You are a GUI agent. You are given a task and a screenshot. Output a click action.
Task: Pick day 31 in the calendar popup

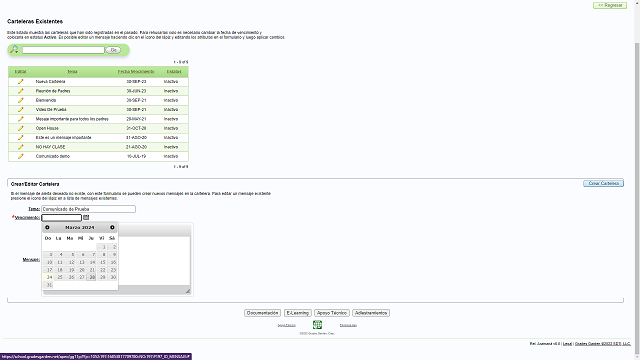(x=48, y=285)
